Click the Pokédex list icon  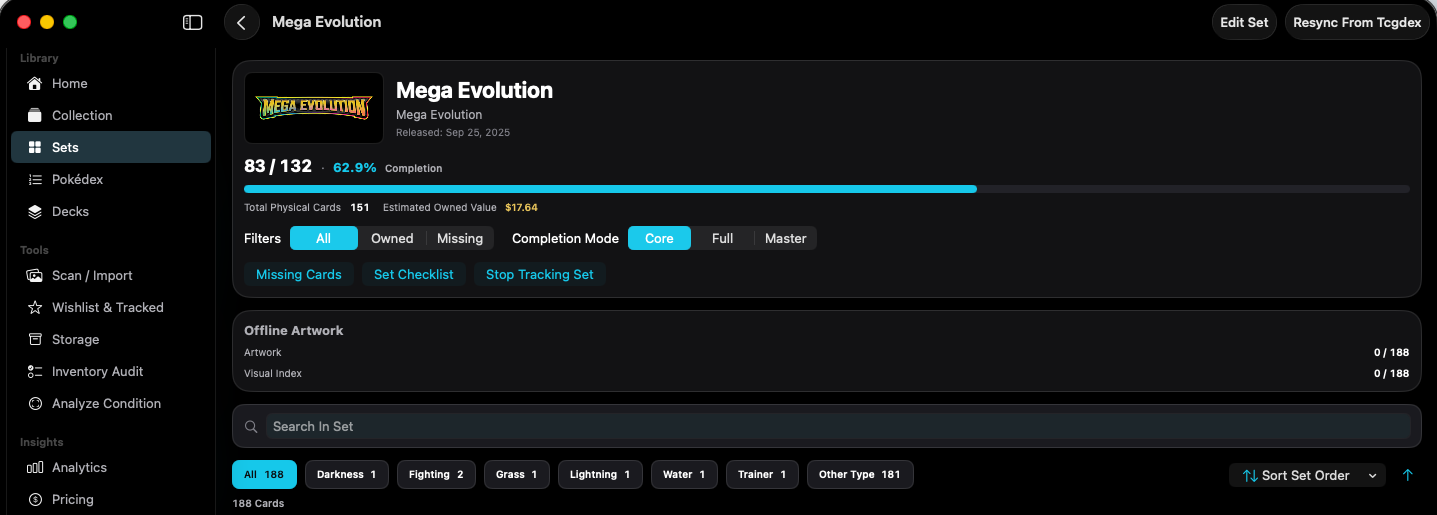point(35,179)
